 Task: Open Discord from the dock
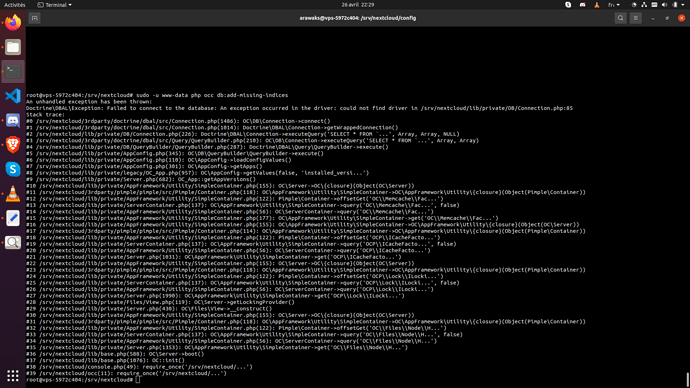pos(13,120)
